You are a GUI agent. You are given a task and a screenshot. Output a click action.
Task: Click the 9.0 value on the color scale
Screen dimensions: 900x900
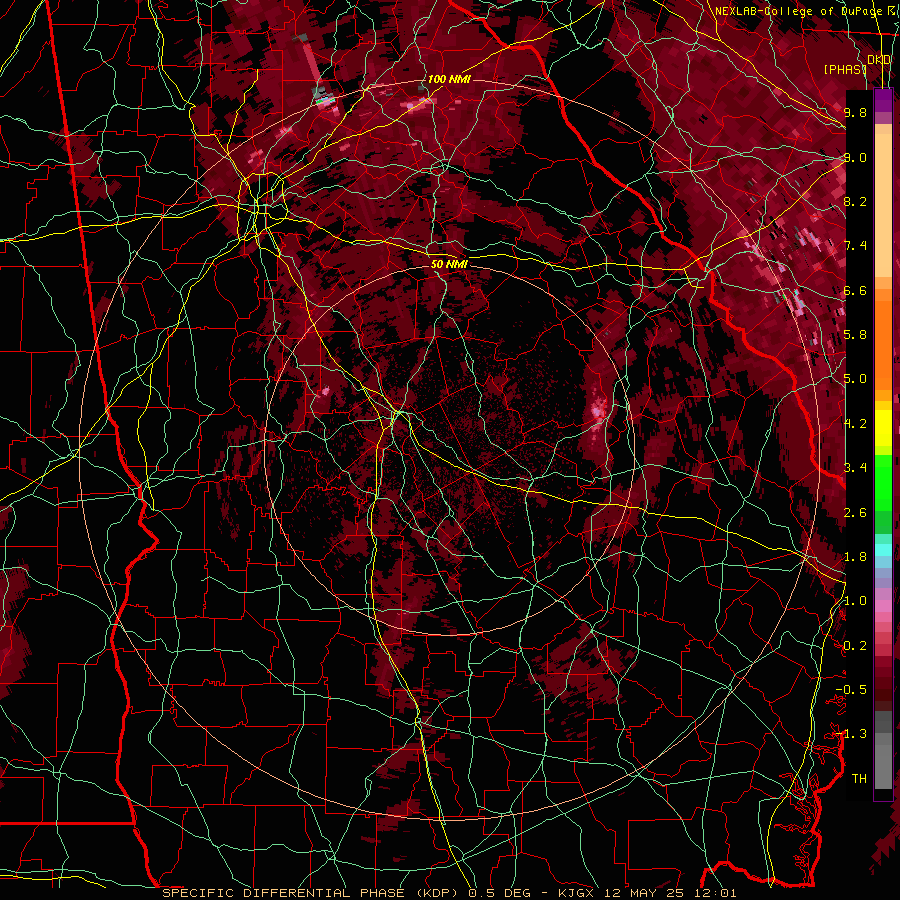(855, 157)
